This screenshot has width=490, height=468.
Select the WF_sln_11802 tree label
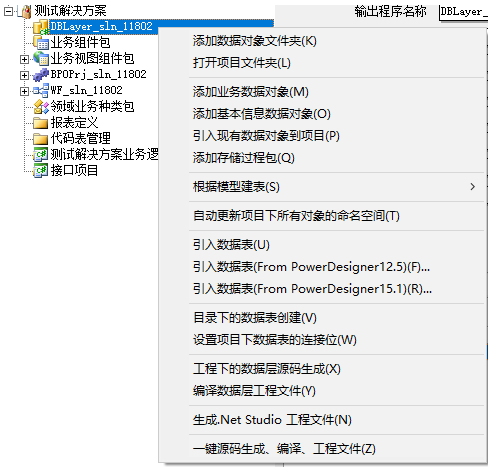(86, 90)
